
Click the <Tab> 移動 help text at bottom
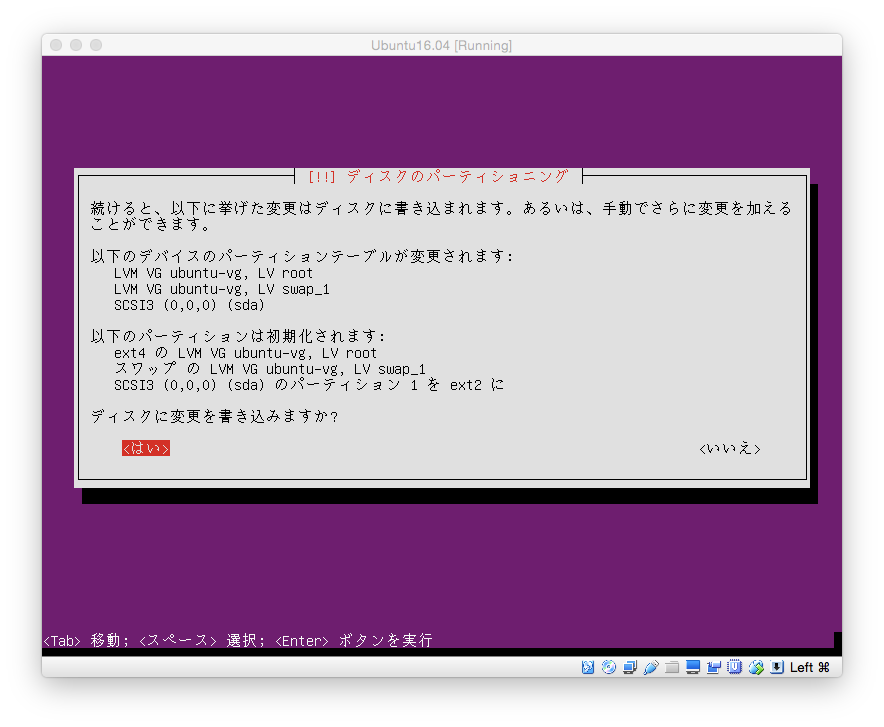point(82,641)
